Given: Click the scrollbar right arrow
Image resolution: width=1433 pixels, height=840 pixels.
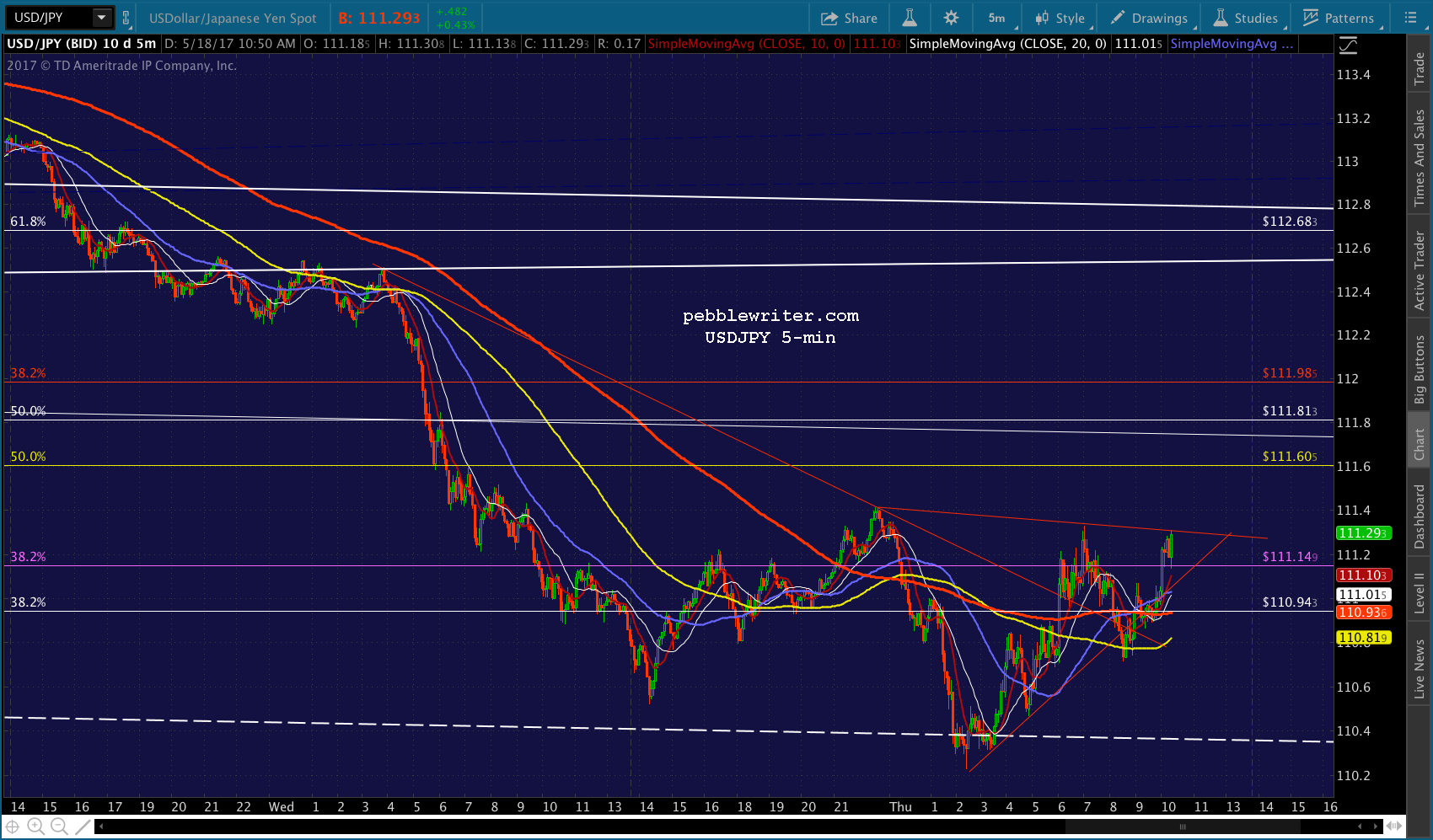Looking at the screenshot, I should [1376, 827].
